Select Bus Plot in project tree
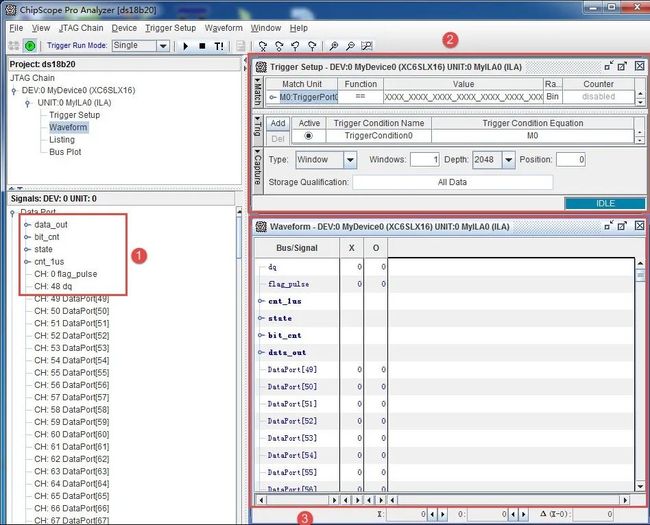 click(x=65, y=152)
